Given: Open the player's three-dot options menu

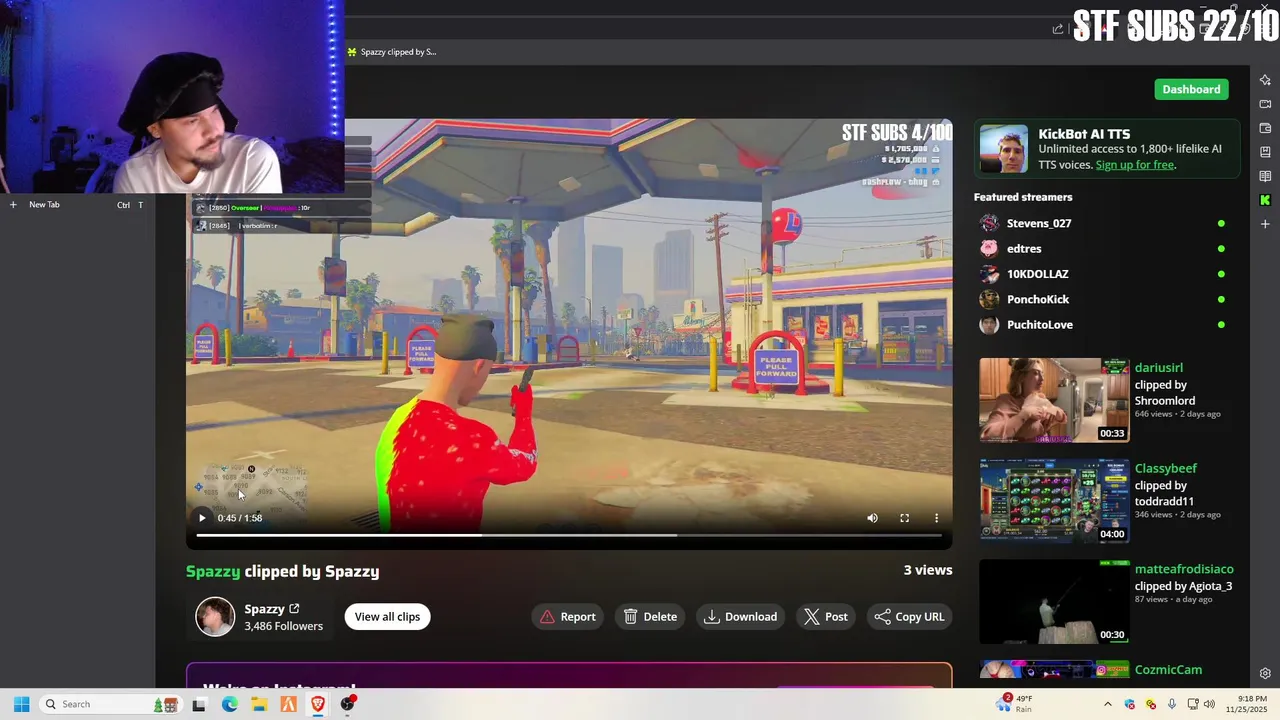Looking at the screenshot, I should tap(936, 518).
